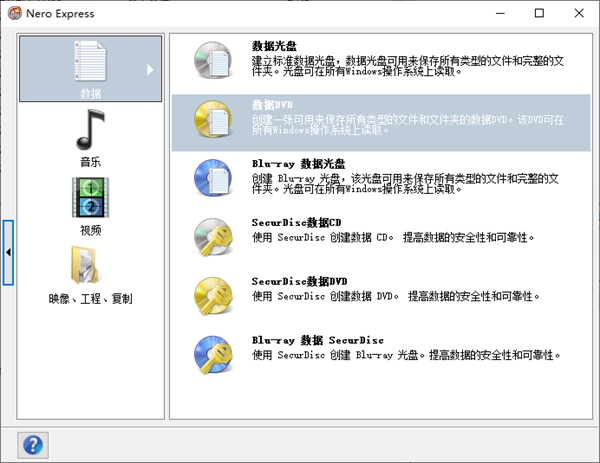
Task: Open the 音乐 music note category
Action: pos(90,130)
